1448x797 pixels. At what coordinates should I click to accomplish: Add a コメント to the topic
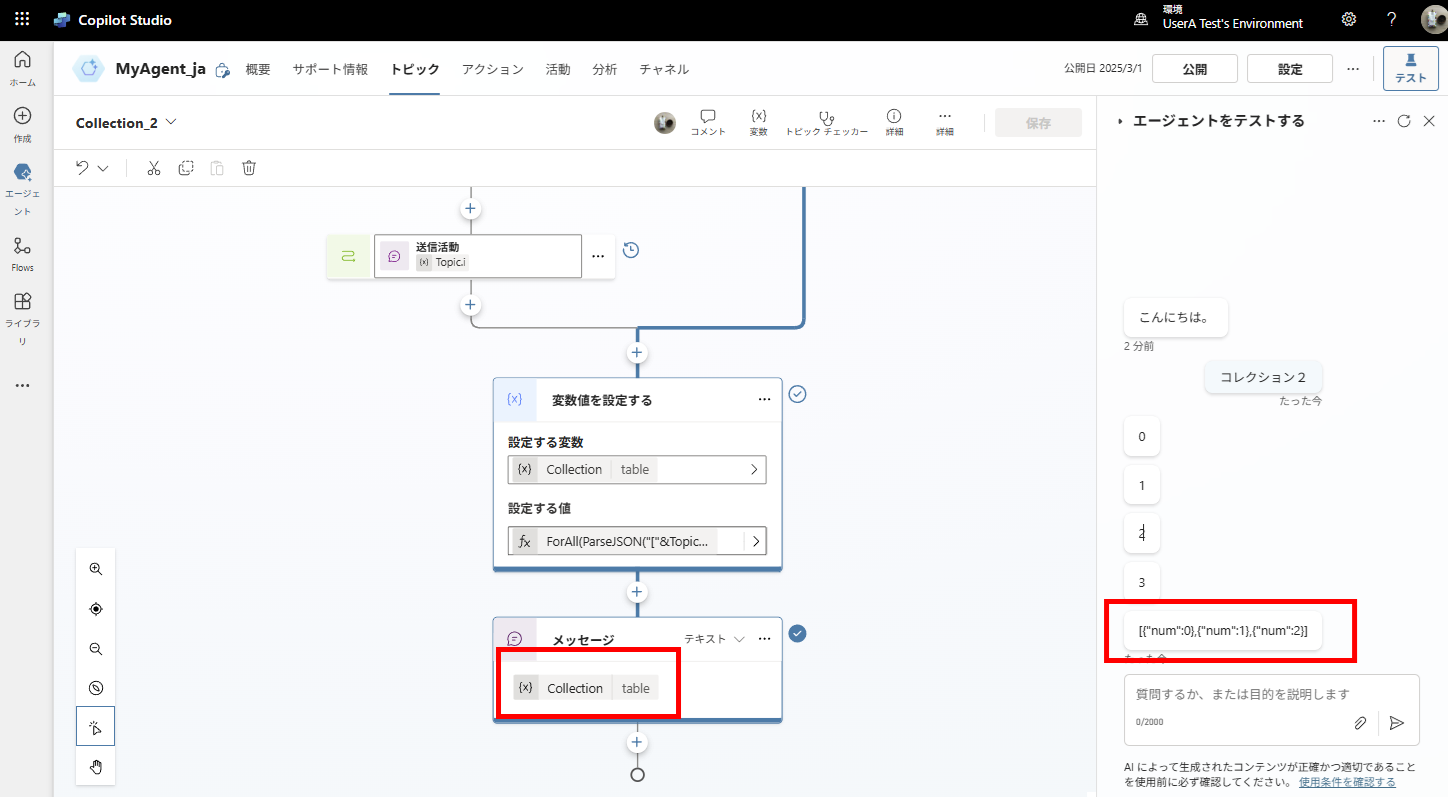(x=708, y=120)
